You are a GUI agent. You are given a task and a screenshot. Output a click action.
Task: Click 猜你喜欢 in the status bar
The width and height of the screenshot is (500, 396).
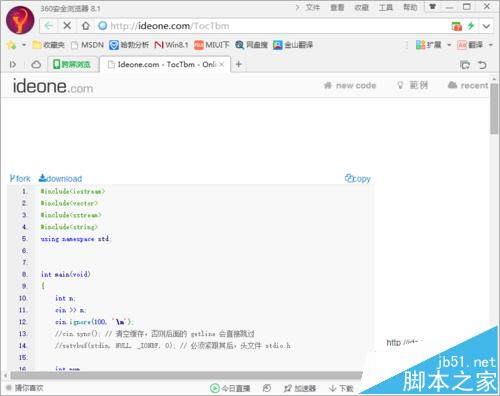(x=25, y=388)
